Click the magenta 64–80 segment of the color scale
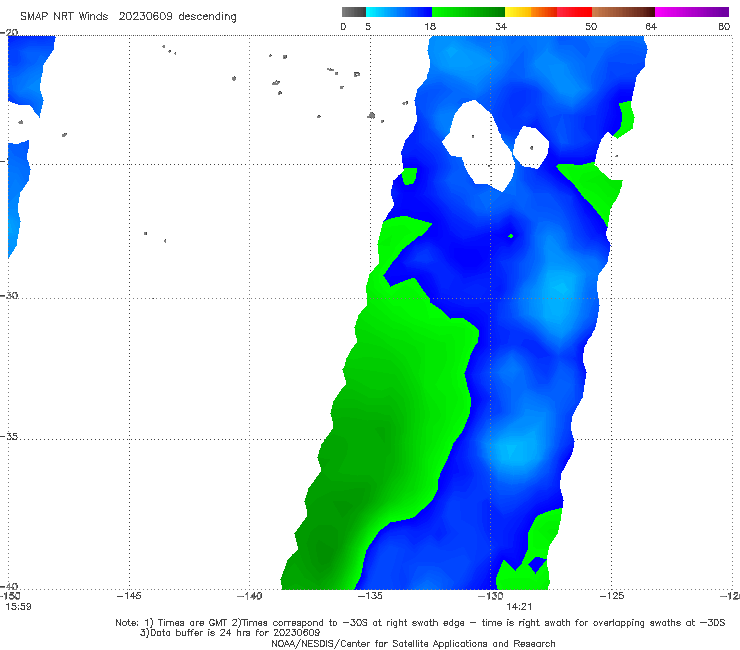 click(x=692, y=12)
